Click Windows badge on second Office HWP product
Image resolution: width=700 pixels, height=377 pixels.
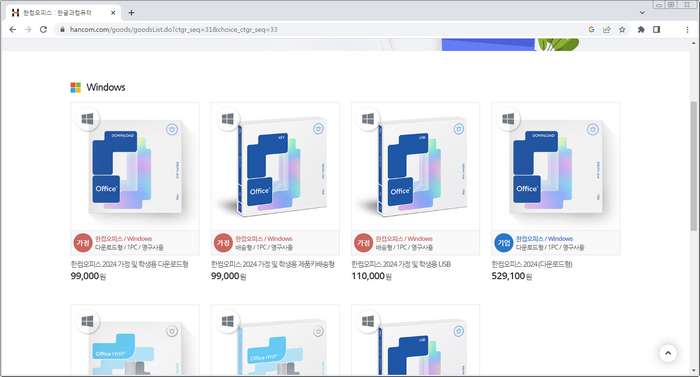click(228, 321)
